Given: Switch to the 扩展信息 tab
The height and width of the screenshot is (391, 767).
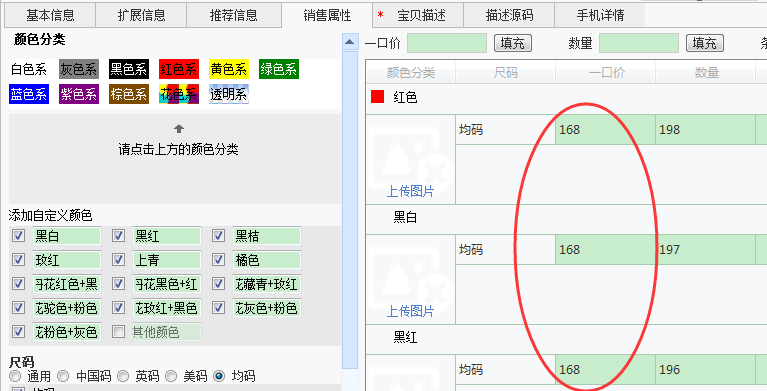Looking at the screenshot, I should click(x=141, y=15).
